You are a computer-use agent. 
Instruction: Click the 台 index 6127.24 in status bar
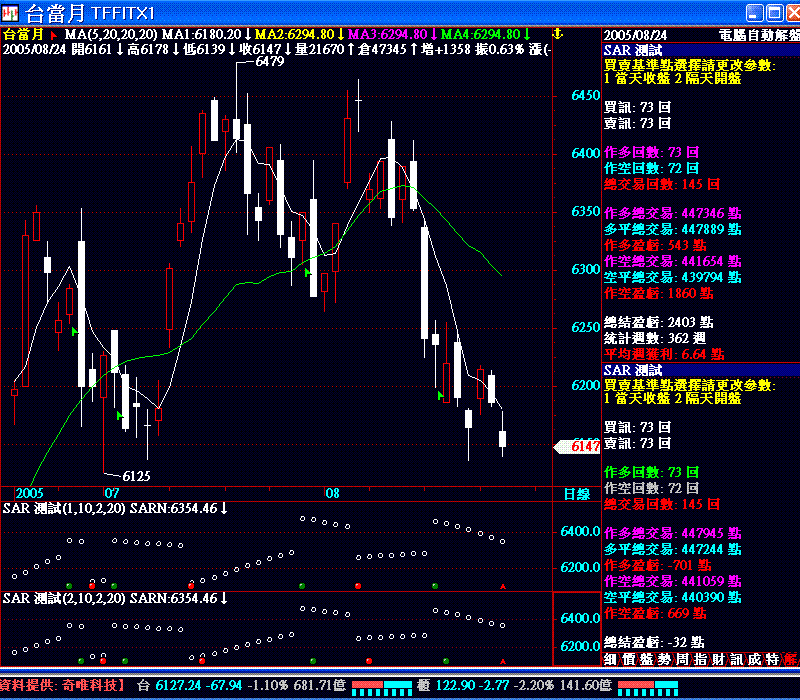point(178,685)
